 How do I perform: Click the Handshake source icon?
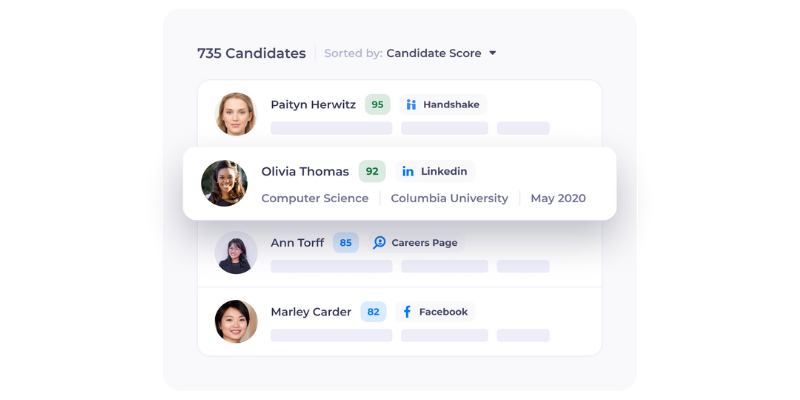tap(411, 104)
